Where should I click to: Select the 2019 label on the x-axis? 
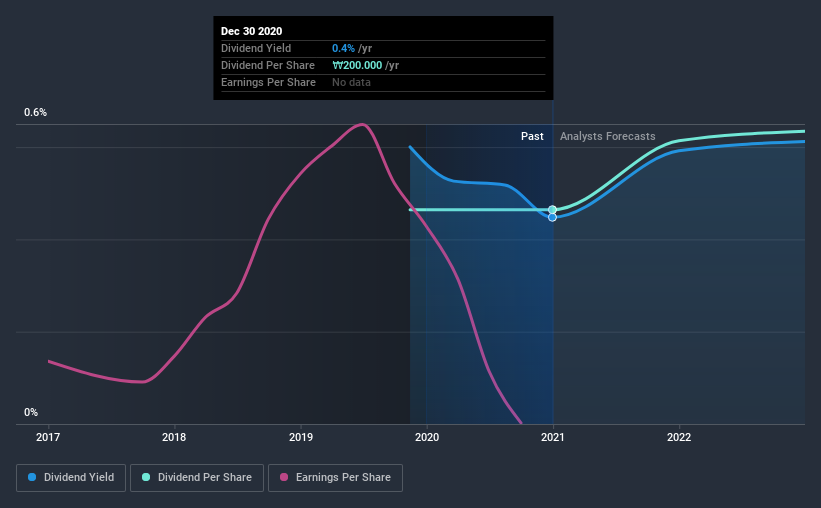(301, 437)
